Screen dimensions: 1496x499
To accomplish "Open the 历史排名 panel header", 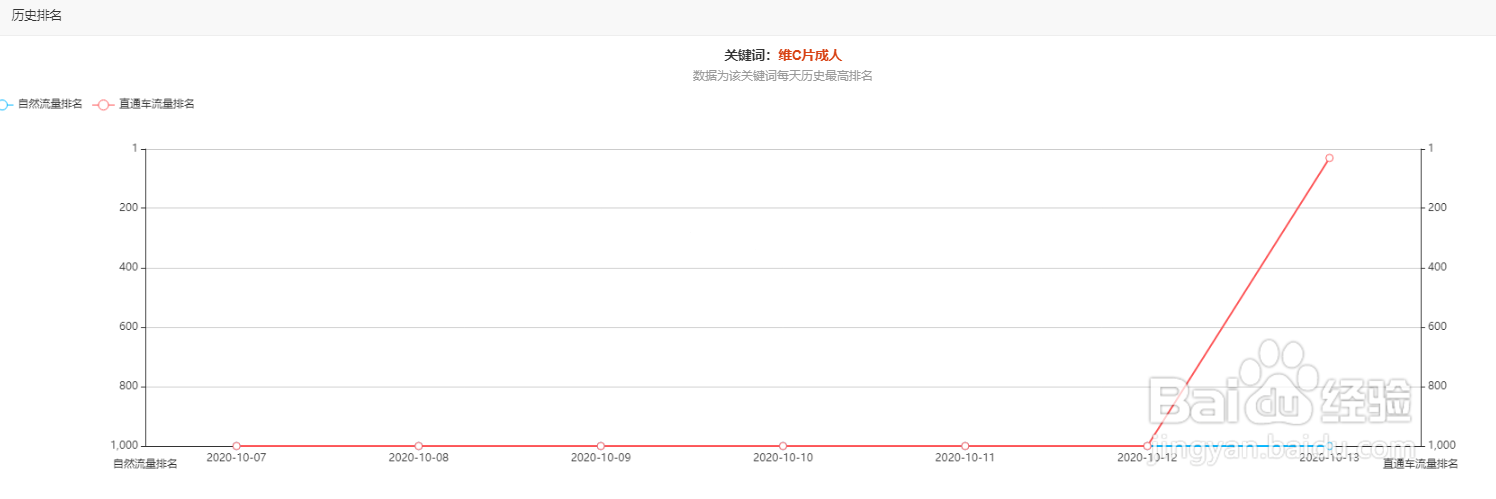I will click(x=37, y=16).
